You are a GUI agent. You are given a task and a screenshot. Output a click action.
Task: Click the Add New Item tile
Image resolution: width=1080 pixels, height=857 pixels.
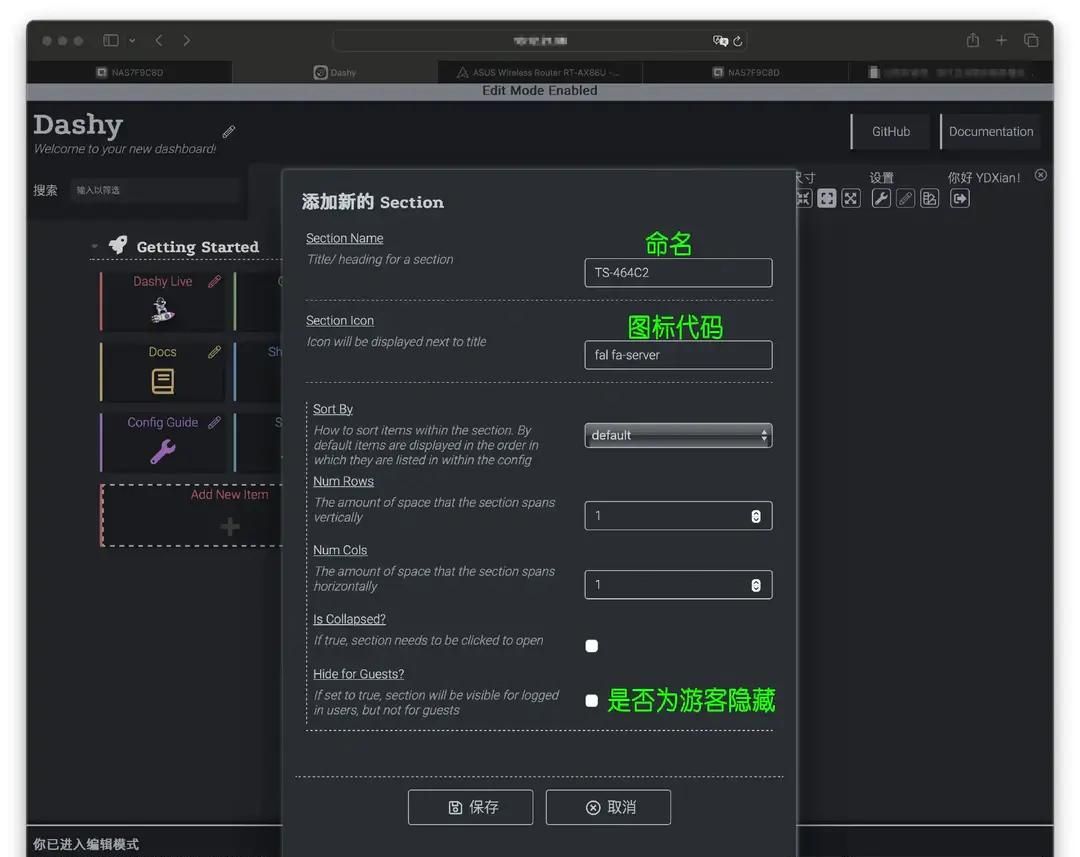tap(229, 515)
